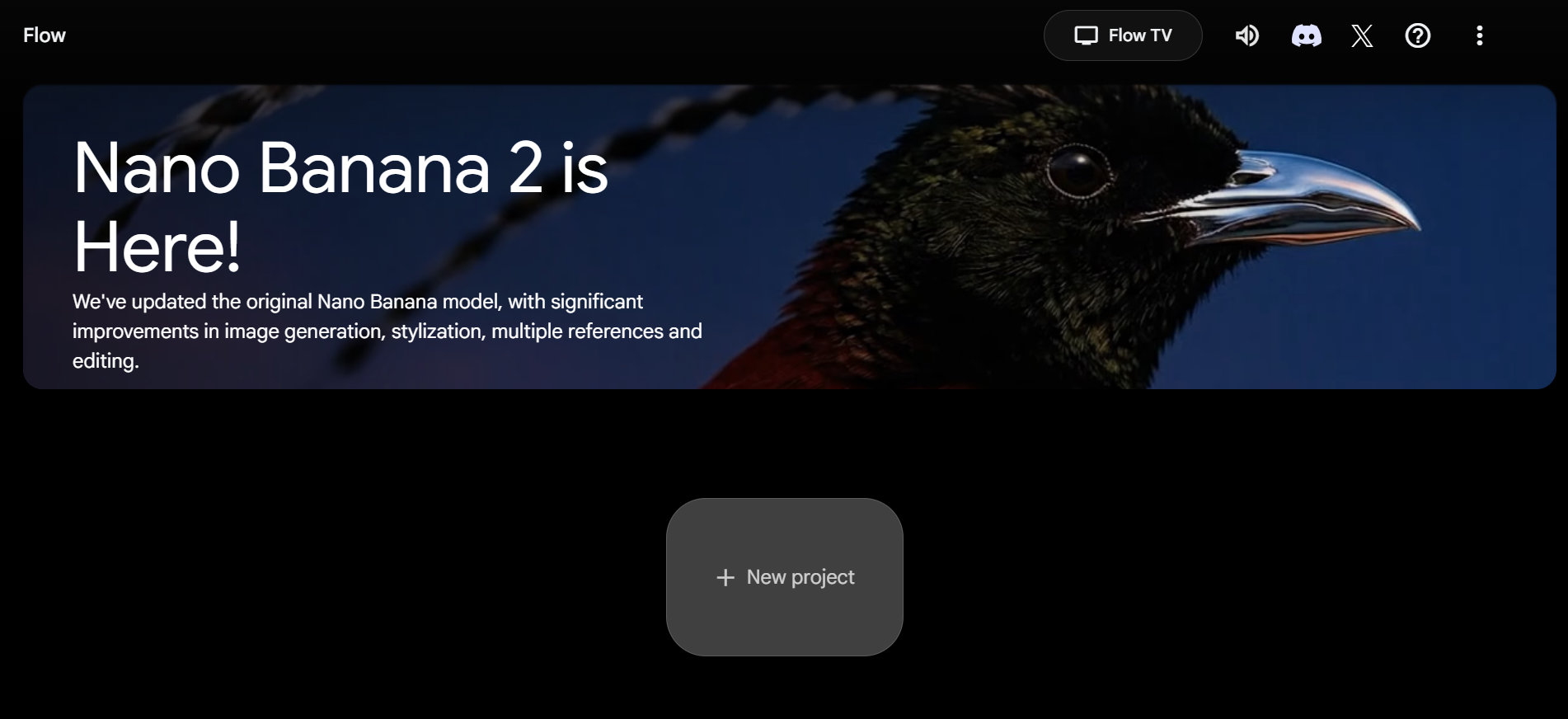Click the striped tail feather in the banner
Viewport: 1568px width, 719px height.
(495, 206)
